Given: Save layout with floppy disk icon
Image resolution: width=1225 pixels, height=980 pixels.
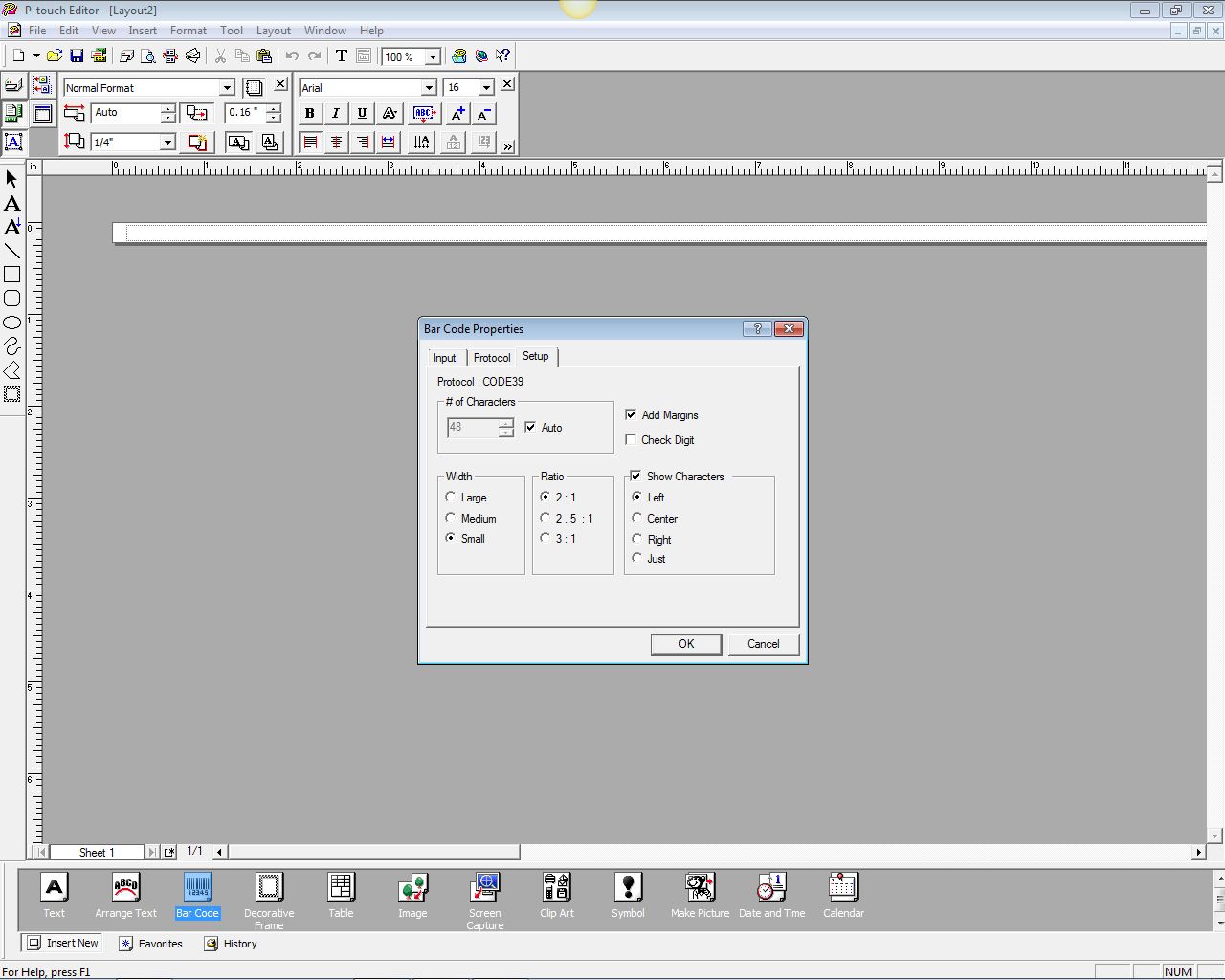Looking at the screenshot, I should [x=77, y=56].
